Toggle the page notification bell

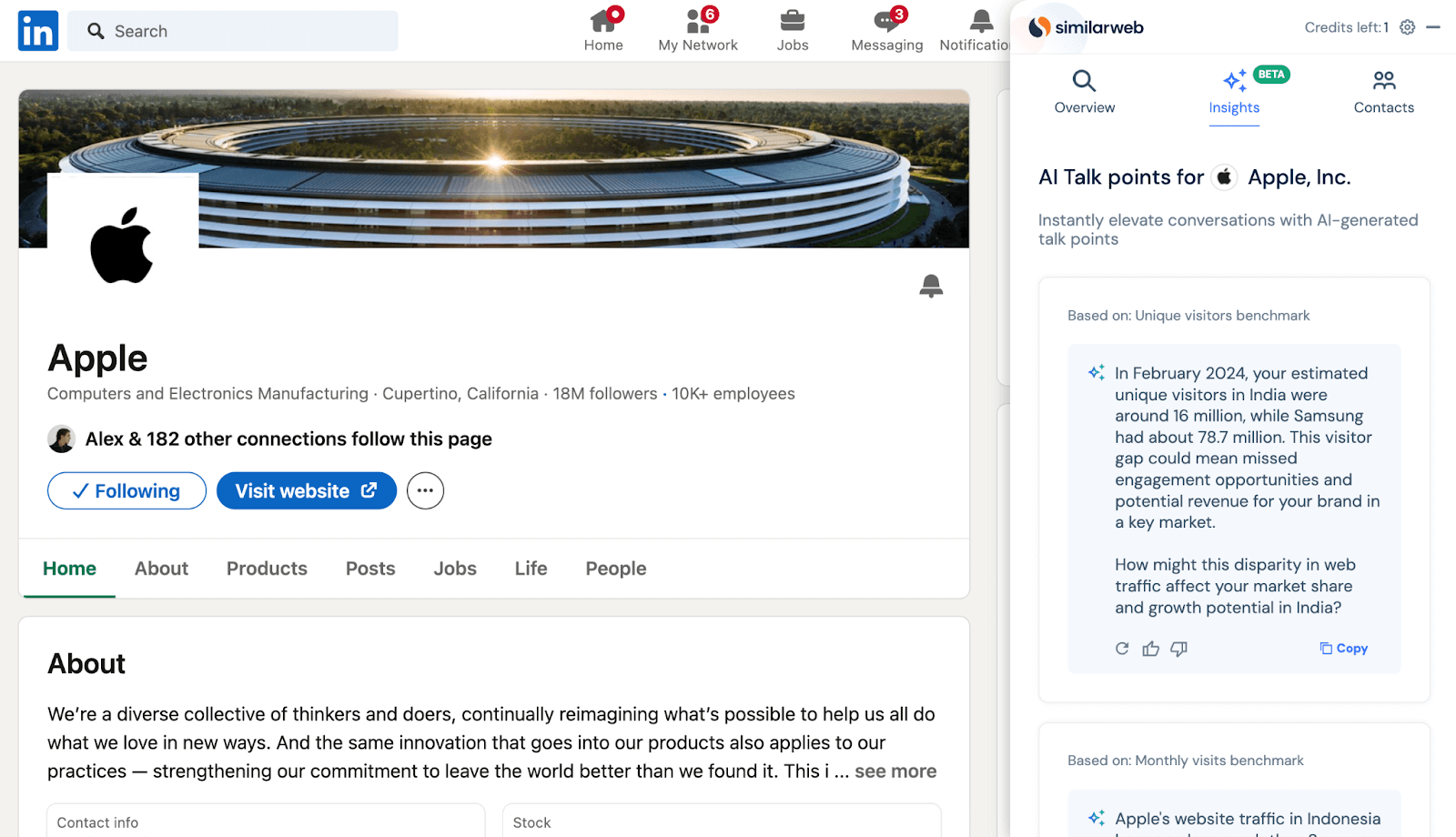[x=931, y=286]
